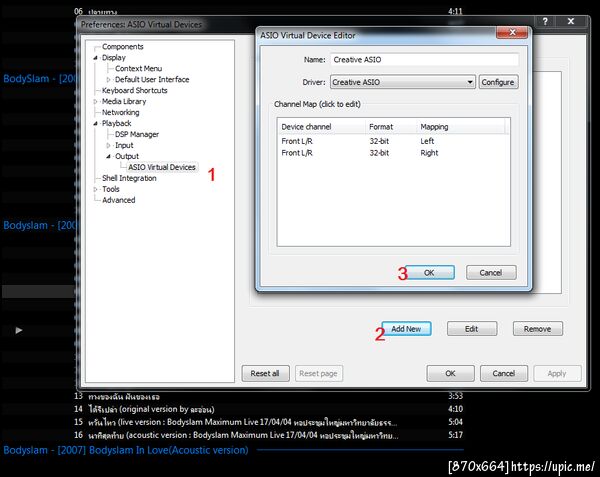Click the Edit button in Preferences
The image size is (600, 477).
(472, 329)
